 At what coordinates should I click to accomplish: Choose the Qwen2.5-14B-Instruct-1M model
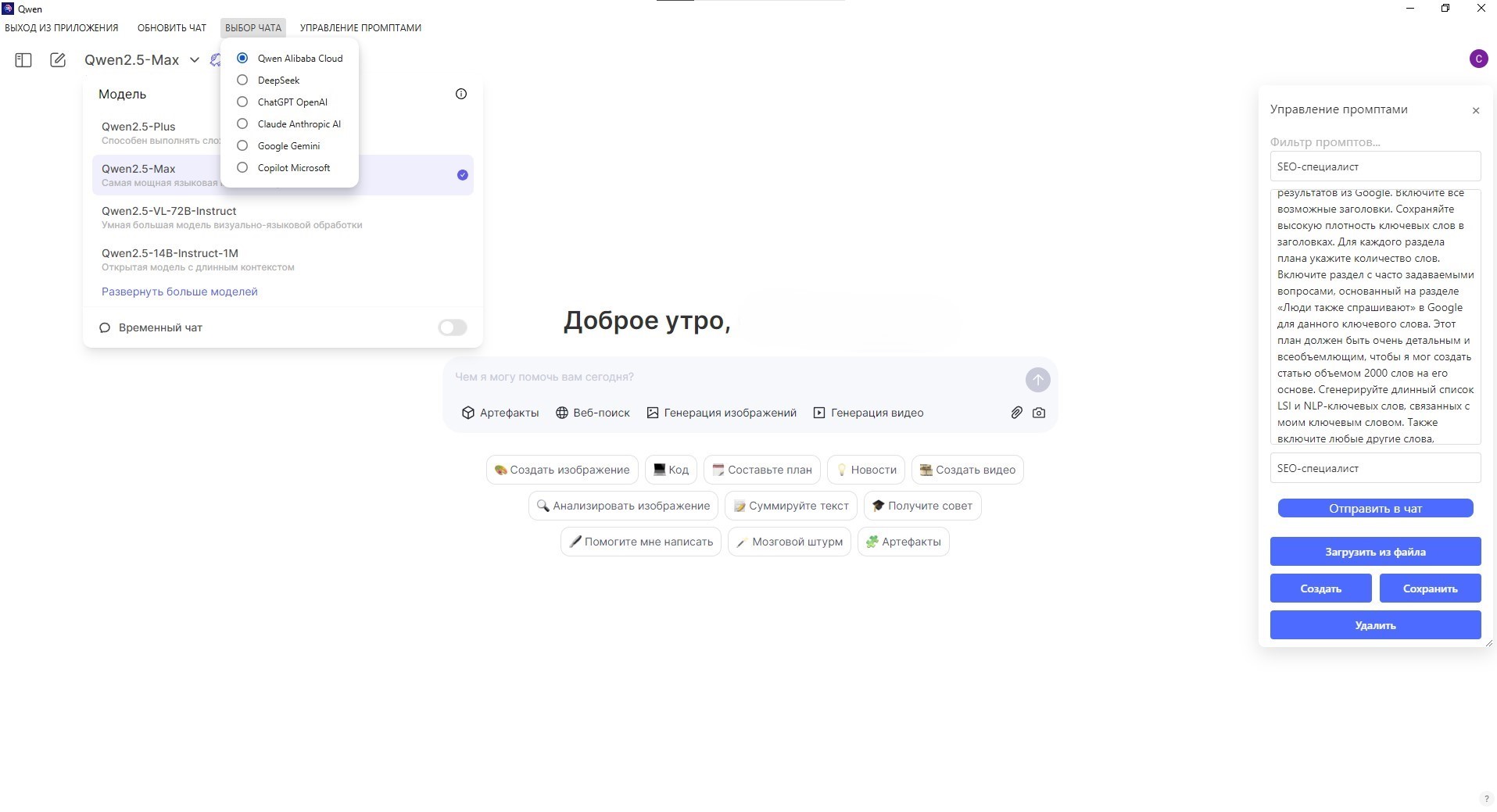(282, 259)
